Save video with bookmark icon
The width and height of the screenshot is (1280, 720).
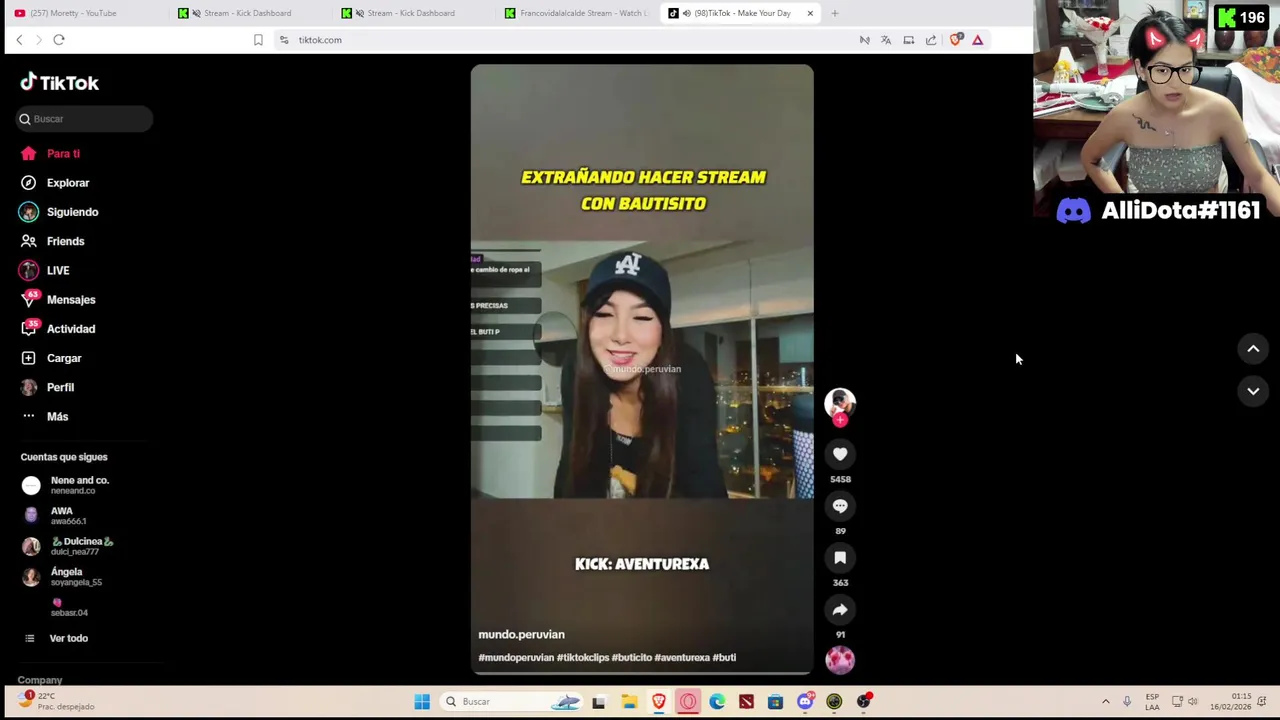[x=840, y=558]
